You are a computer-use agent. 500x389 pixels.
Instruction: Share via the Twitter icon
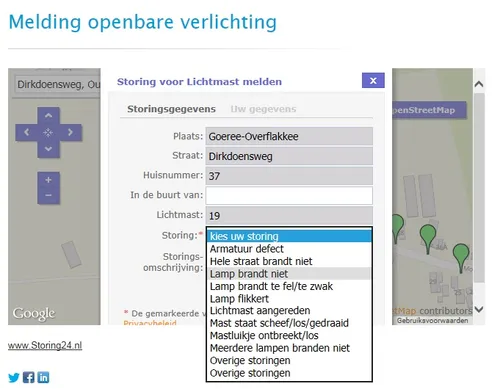(x=14, y=377)
